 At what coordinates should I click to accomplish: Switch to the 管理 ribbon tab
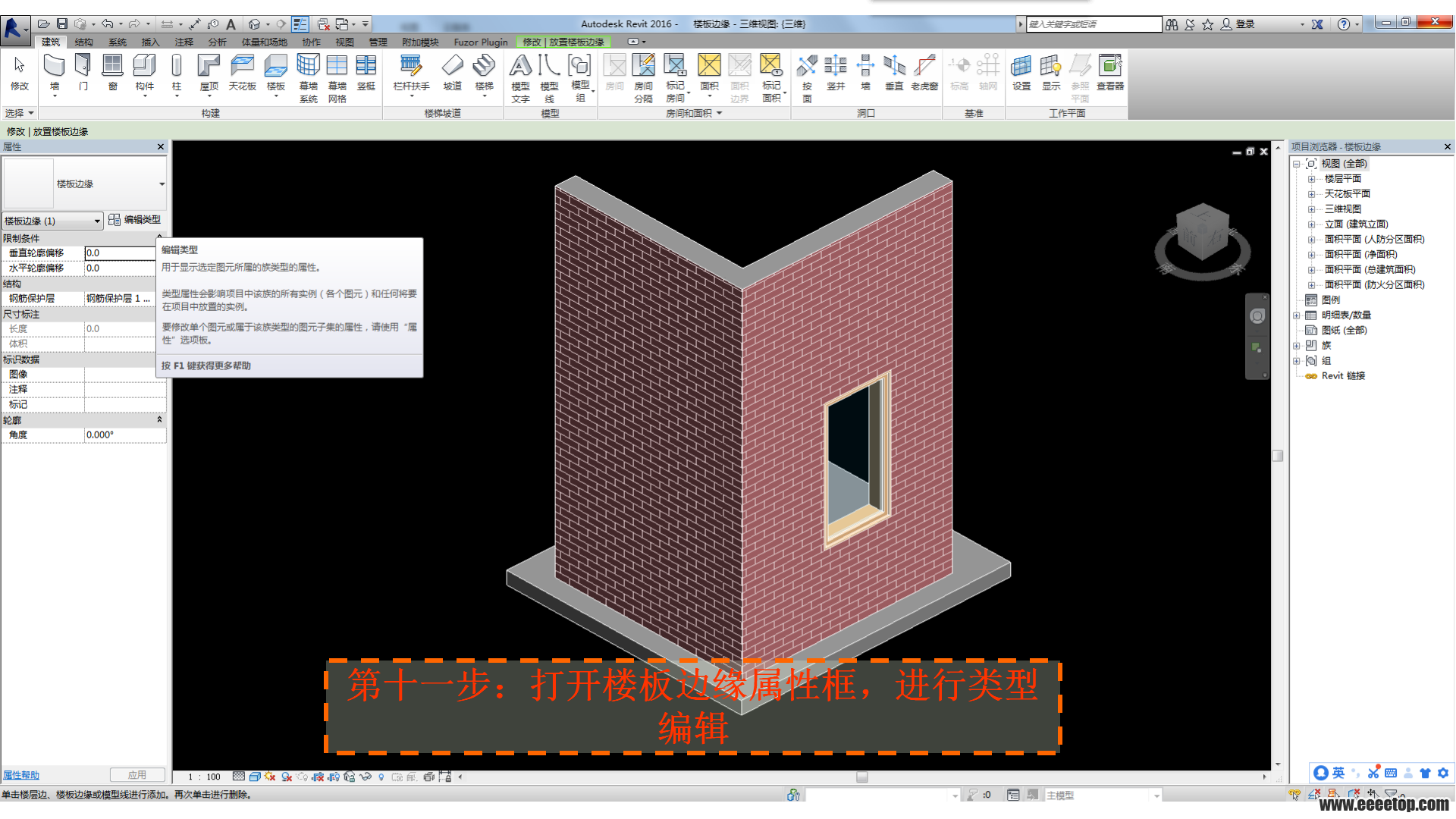tap(378, 42)
